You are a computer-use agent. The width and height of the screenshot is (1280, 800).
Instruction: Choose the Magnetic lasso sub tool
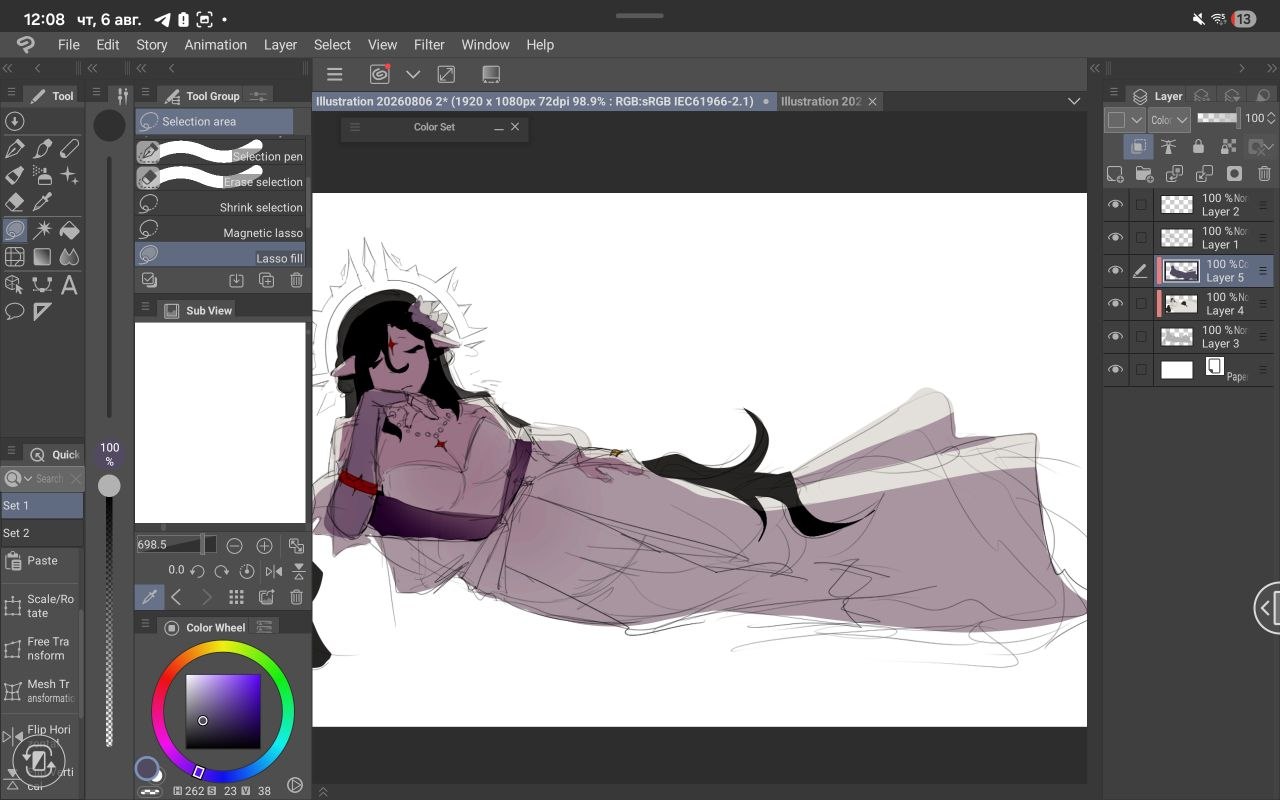click(x=220, y=232)
